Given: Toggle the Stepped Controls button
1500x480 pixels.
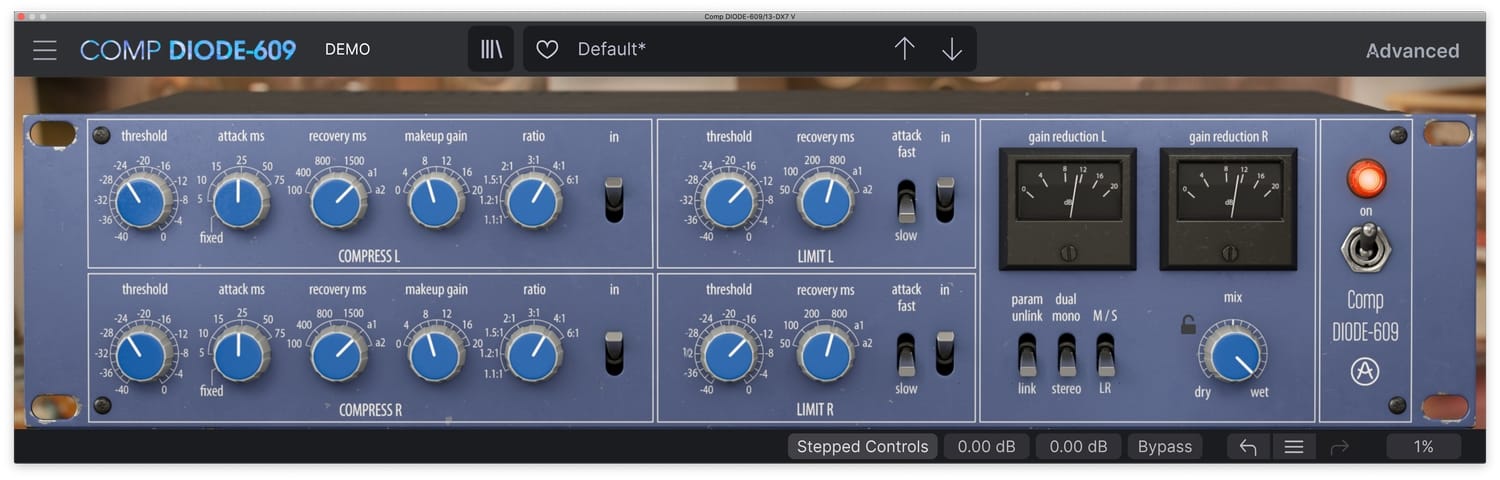Looking at the screenshot, I should [862, 447].
